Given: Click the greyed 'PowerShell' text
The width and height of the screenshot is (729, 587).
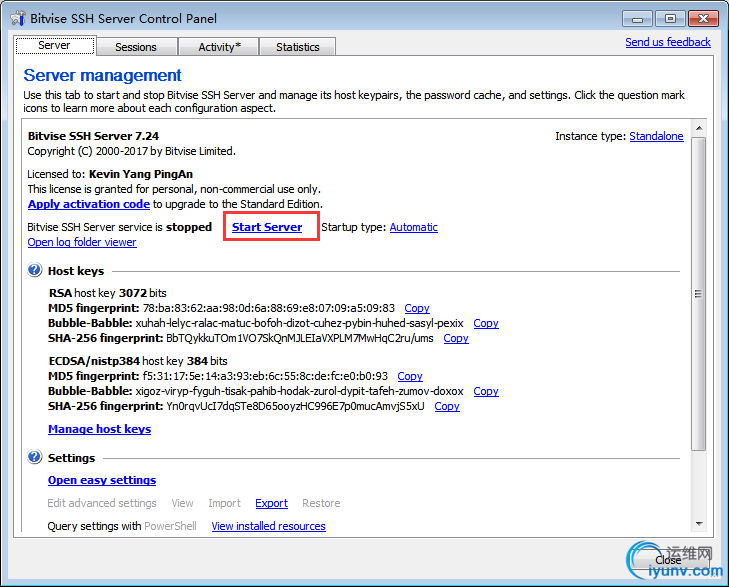Looking at the screenshot, I should (x=170, y=526).
